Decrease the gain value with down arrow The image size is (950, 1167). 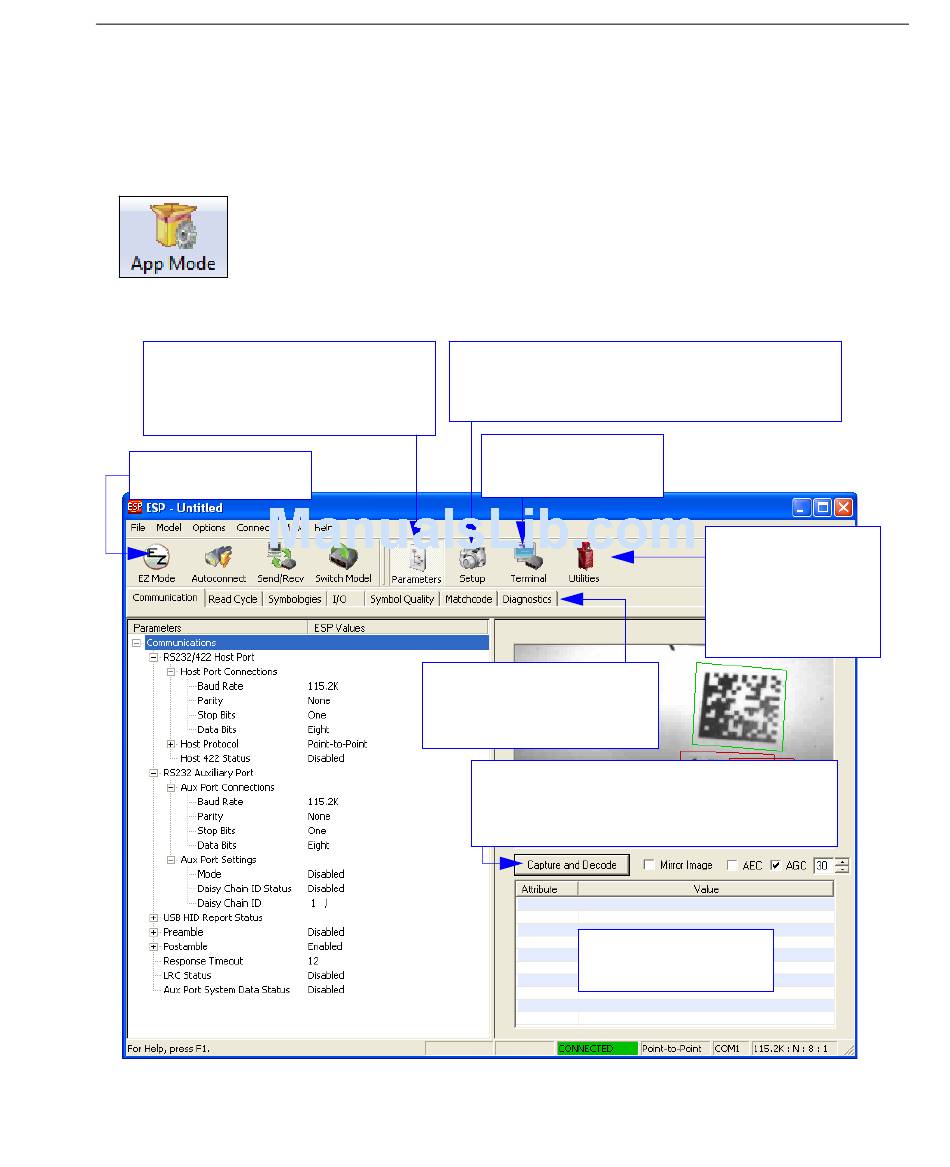[842, 869]
